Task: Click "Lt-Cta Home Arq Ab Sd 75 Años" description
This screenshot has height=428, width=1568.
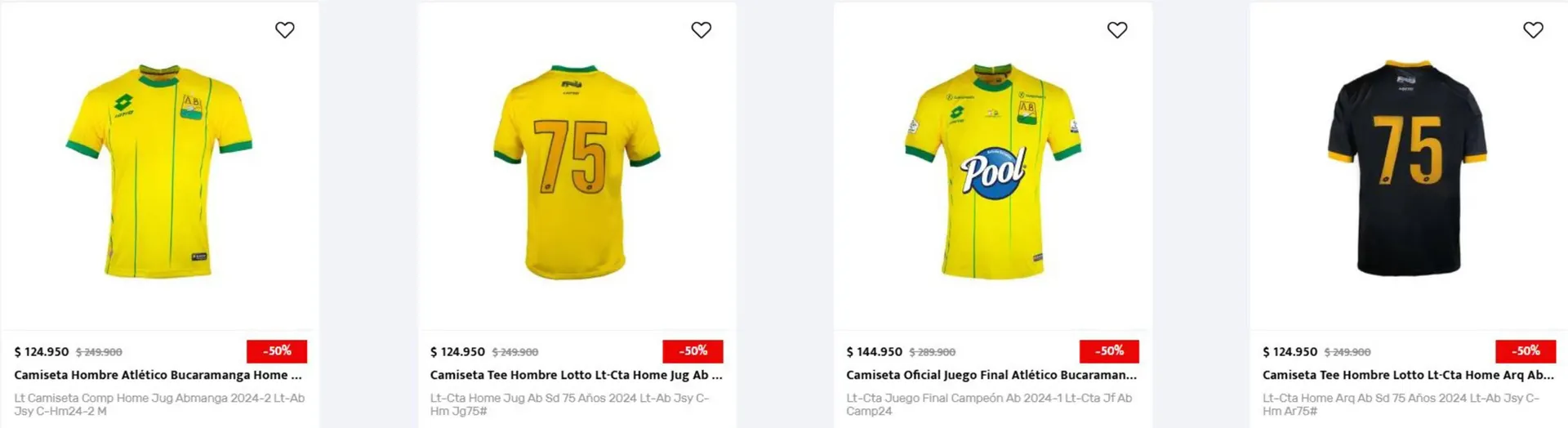Action: click(1400, 404)
